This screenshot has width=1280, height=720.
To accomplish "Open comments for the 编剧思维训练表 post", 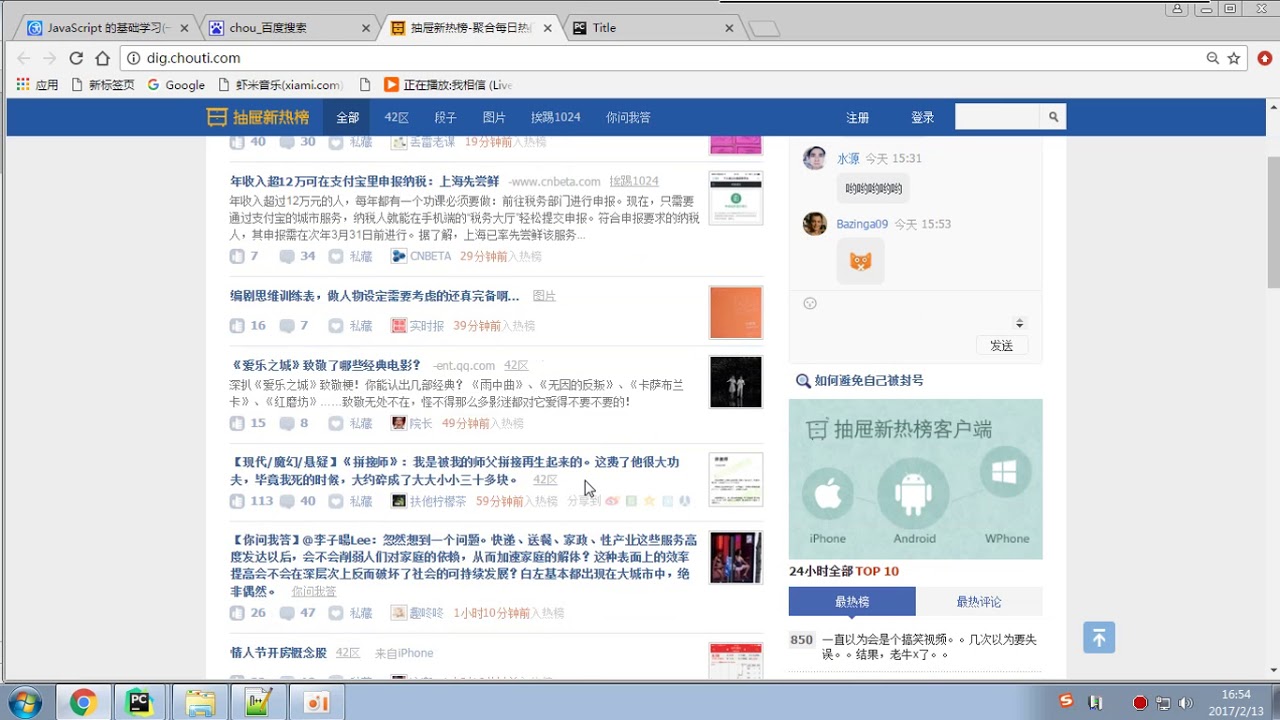I will coord(294,325).
